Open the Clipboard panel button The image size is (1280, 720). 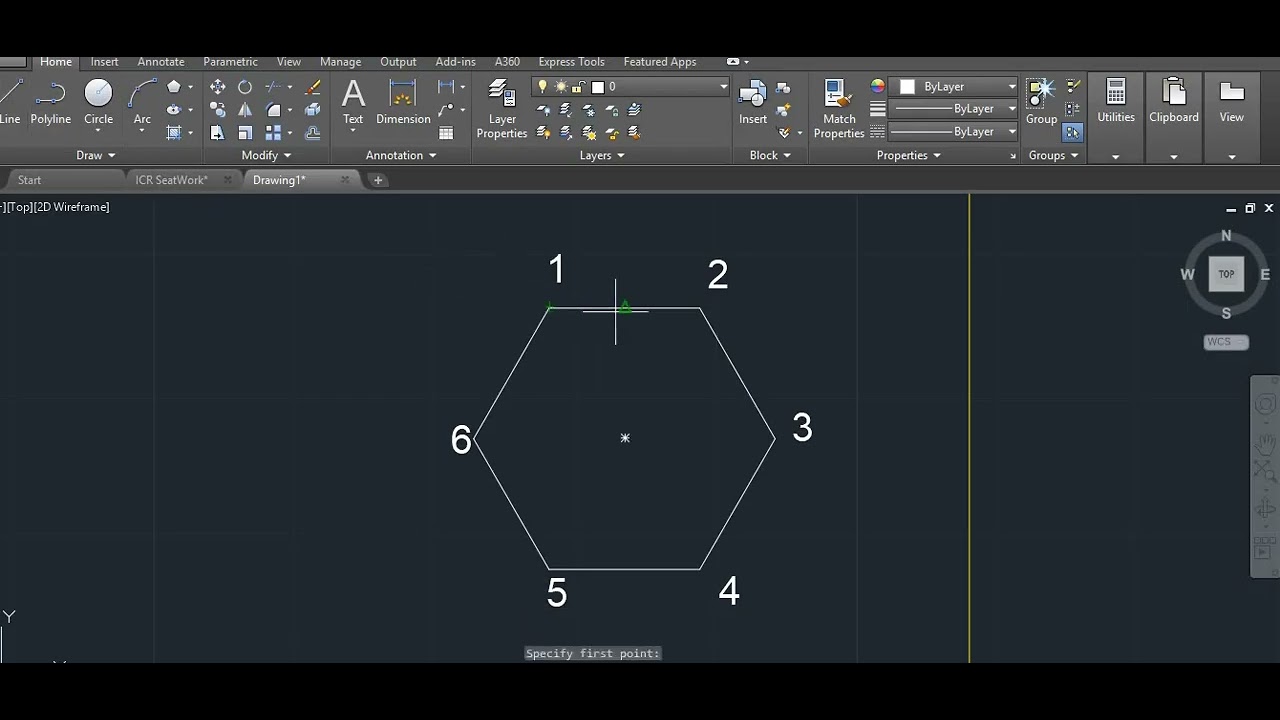point(1174,117)
